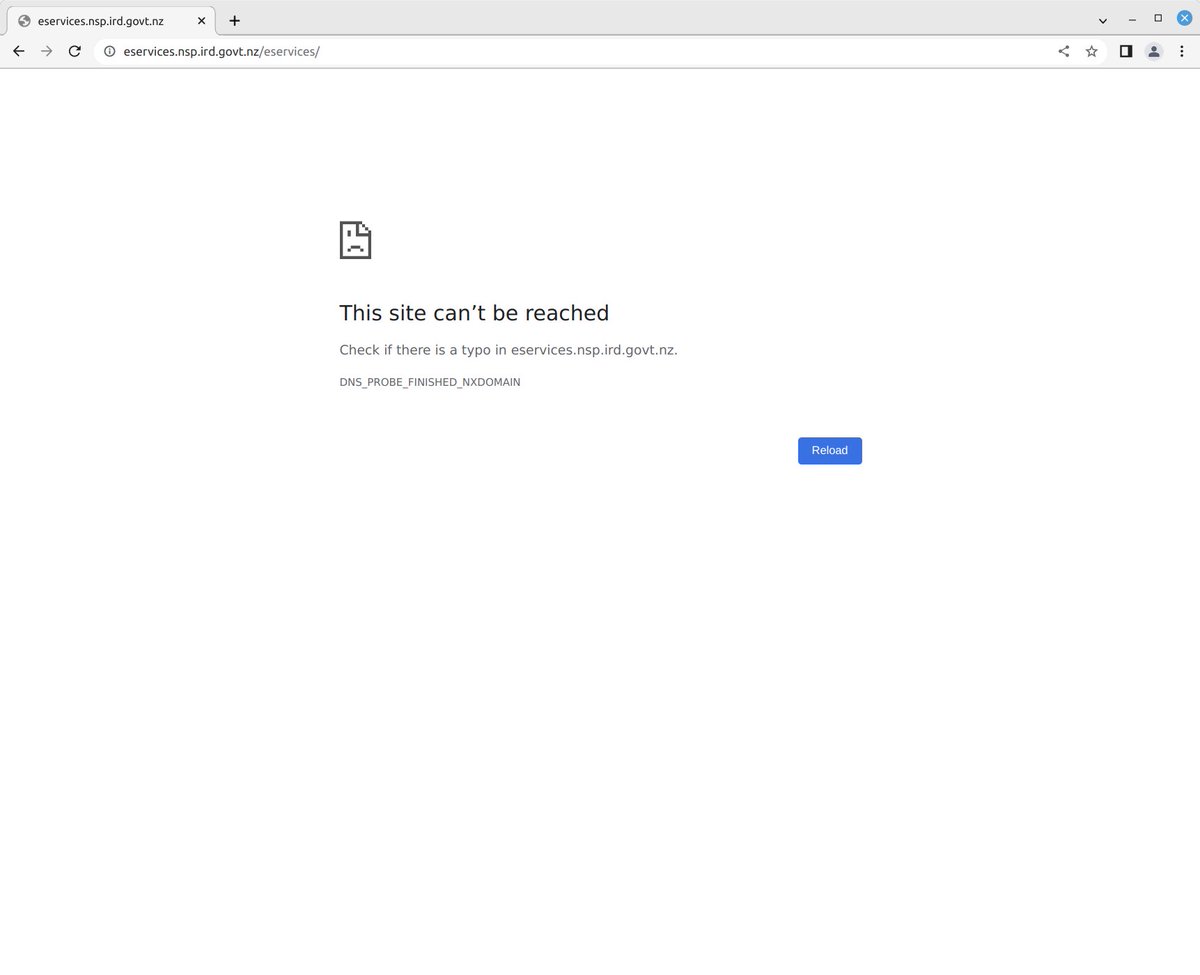This screenshot has width=1200, height=975.
Task: Select the eservices.nsp.ird.govt.nz tab
Action: [111, 20]
